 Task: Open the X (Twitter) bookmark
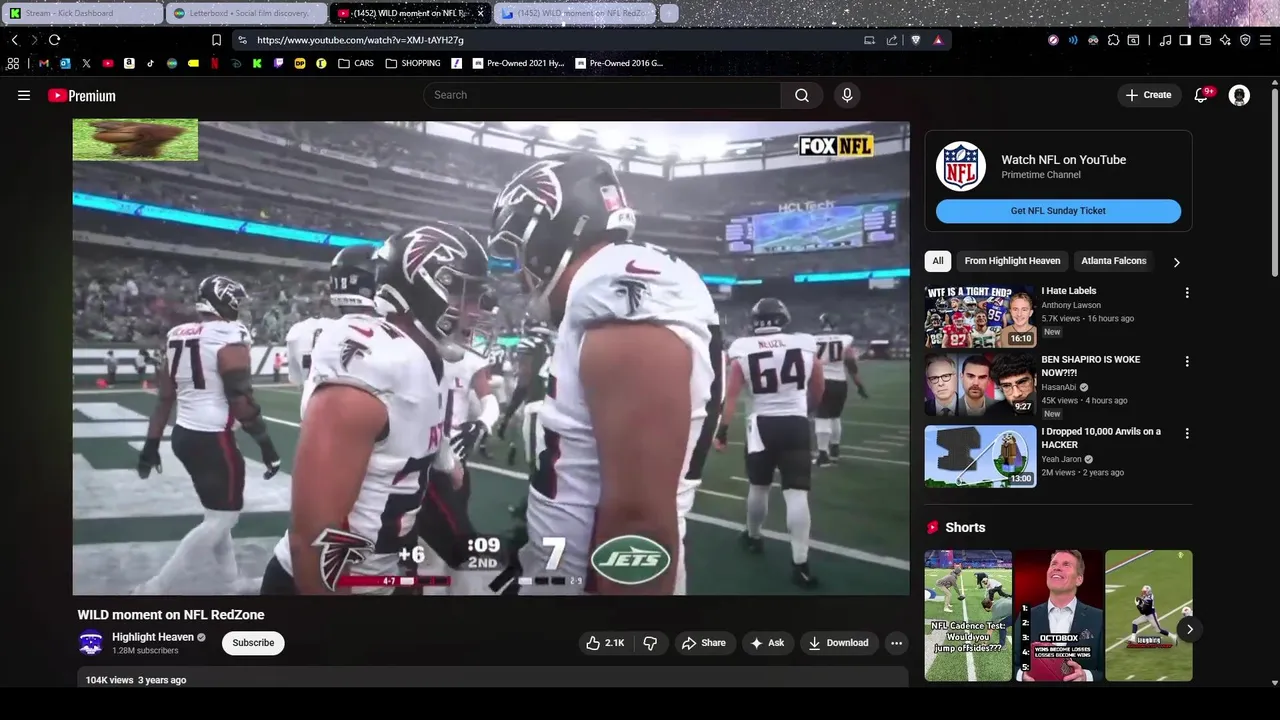coord(86,63)
